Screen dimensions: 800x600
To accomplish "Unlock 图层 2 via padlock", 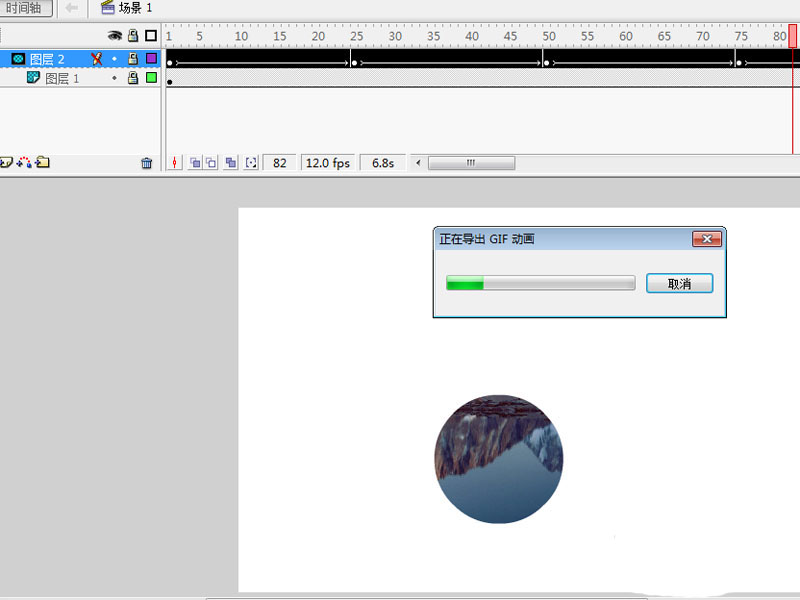I will click(133, 59).
